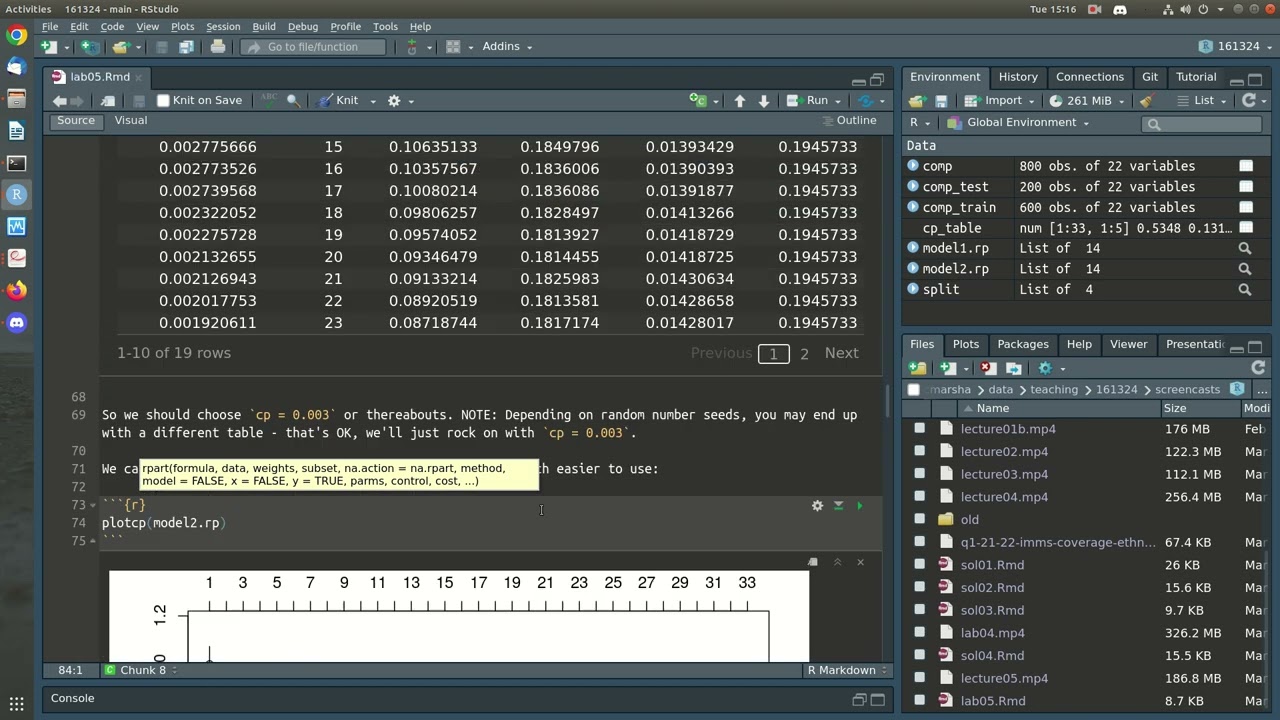
Task: Click the broom clear environment icon
Action: (1147, 100)
